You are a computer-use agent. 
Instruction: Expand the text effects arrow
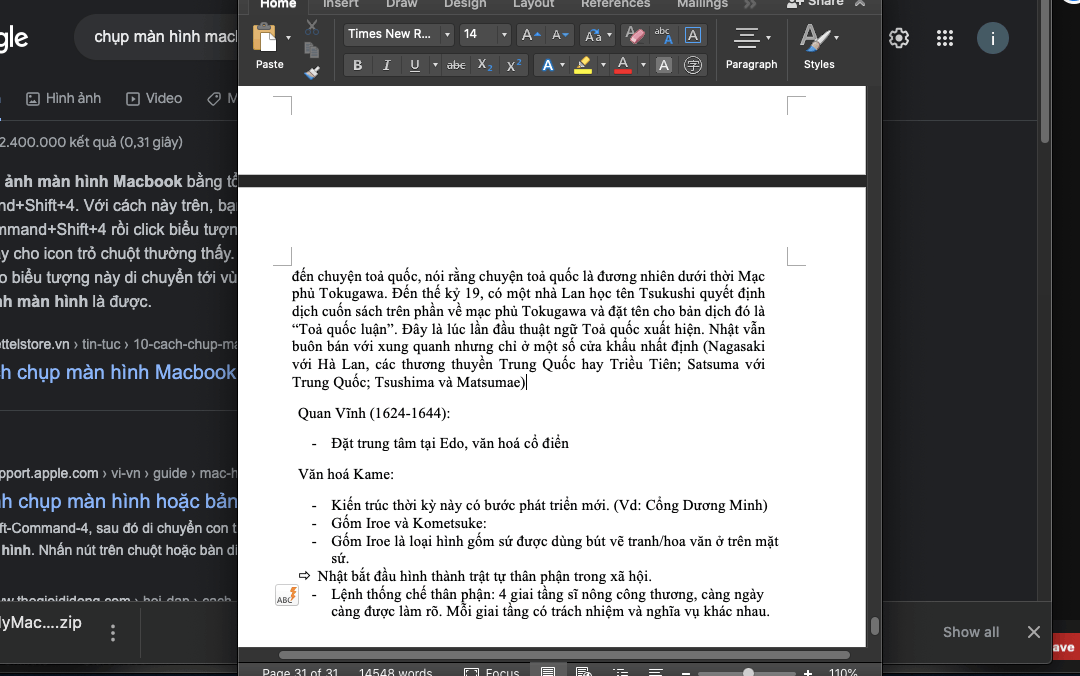pyautogui.click(x=563, y=65)
